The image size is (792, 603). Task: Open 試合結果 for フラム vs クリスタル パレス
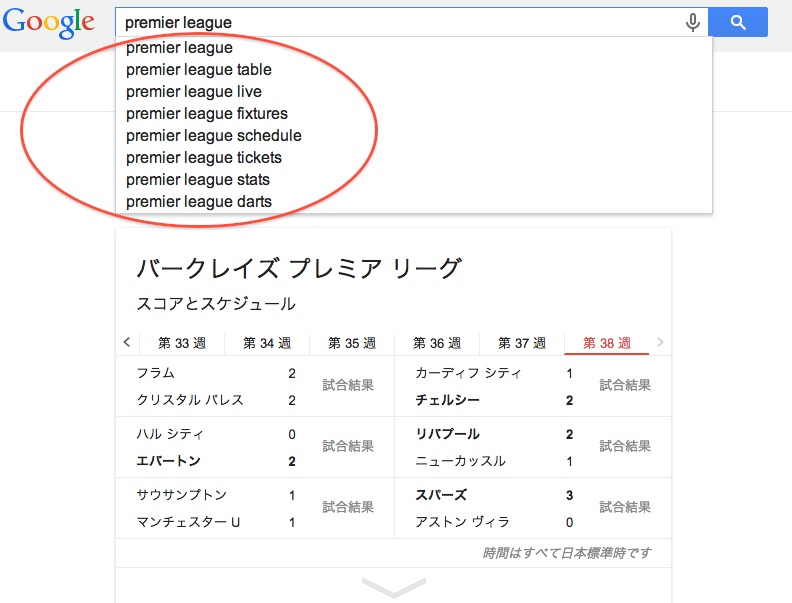tap(348, 386)
